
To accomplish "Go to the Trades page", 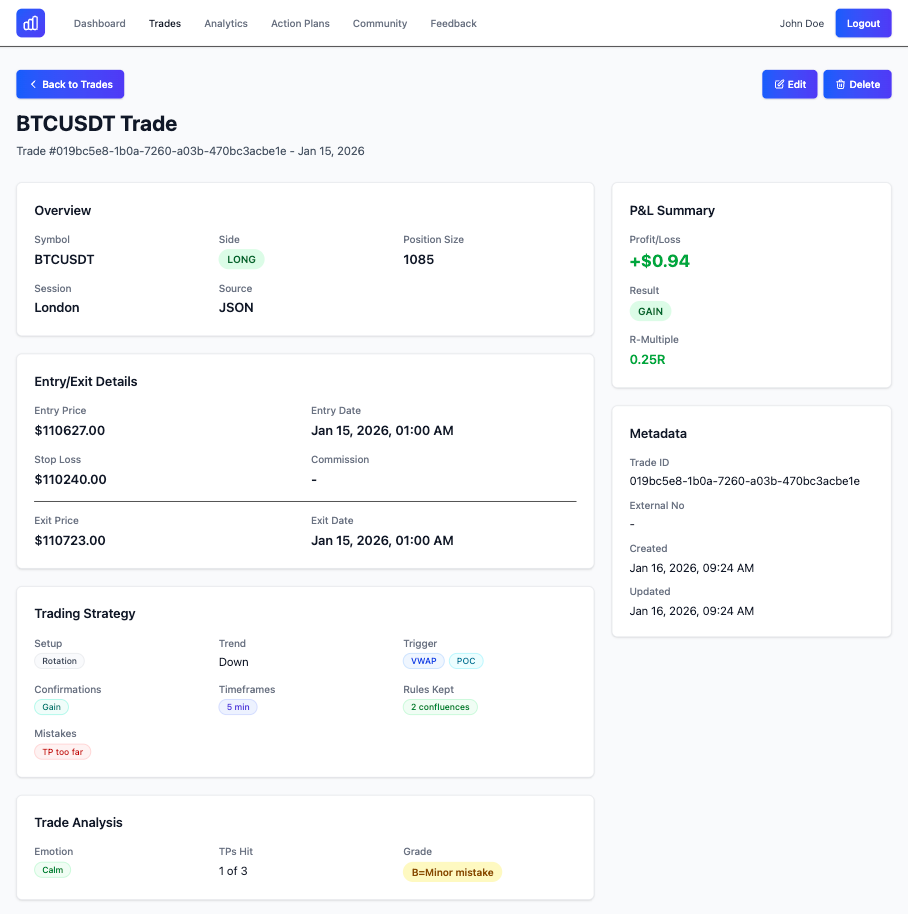I will (165, 23).
